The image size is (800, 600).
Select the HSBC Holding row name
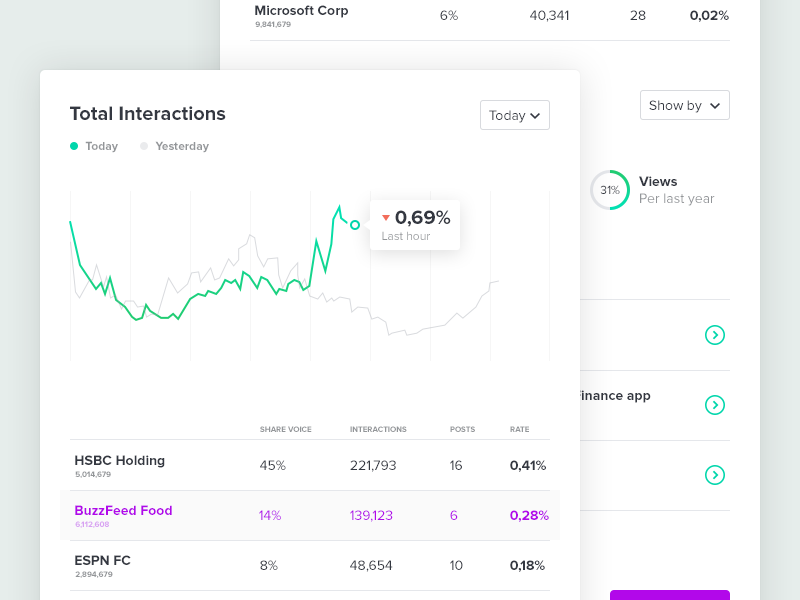coord(119,461)
